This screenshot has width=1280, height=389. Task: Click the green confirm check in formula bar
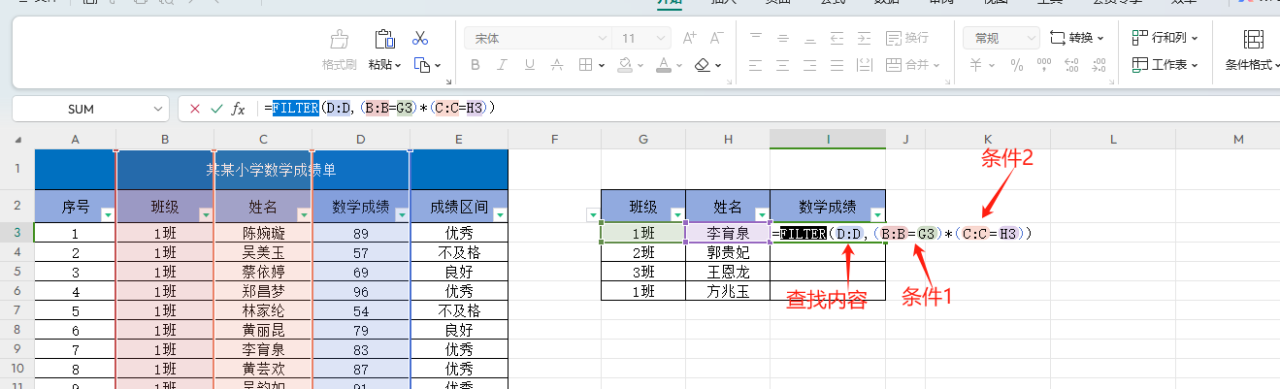[x=216, y=108]
